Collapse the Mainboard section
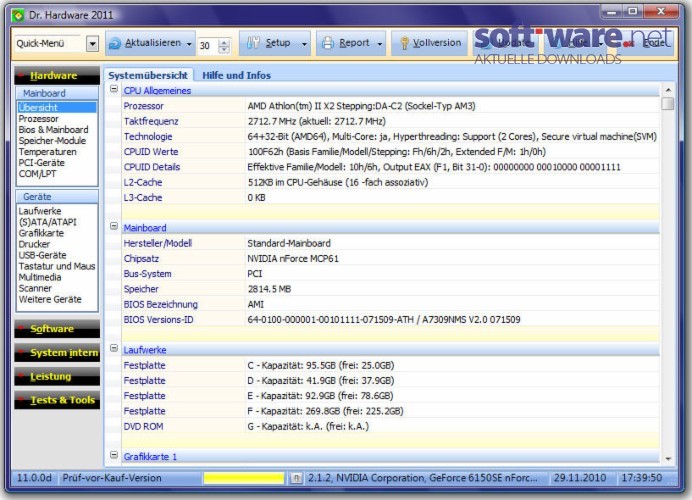Screen dimensions: 692x500 pos(114,226)
